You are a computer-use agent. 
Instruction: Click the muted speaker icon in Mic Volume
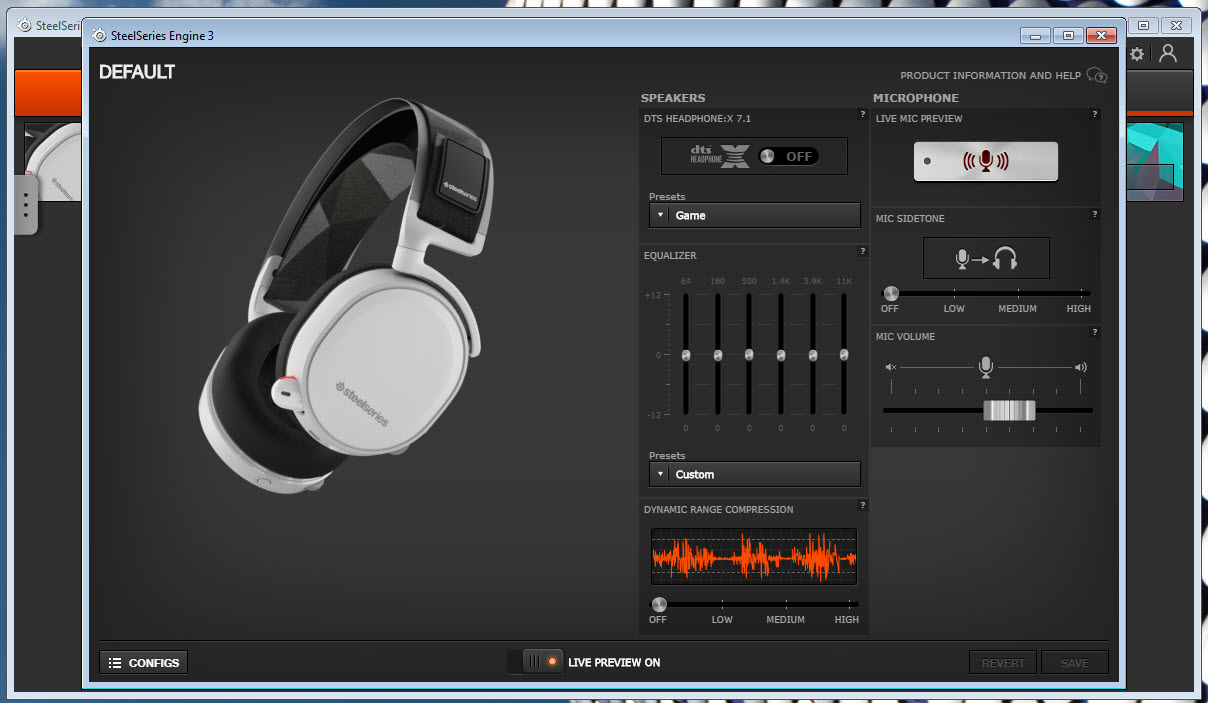tap(891, 367)
